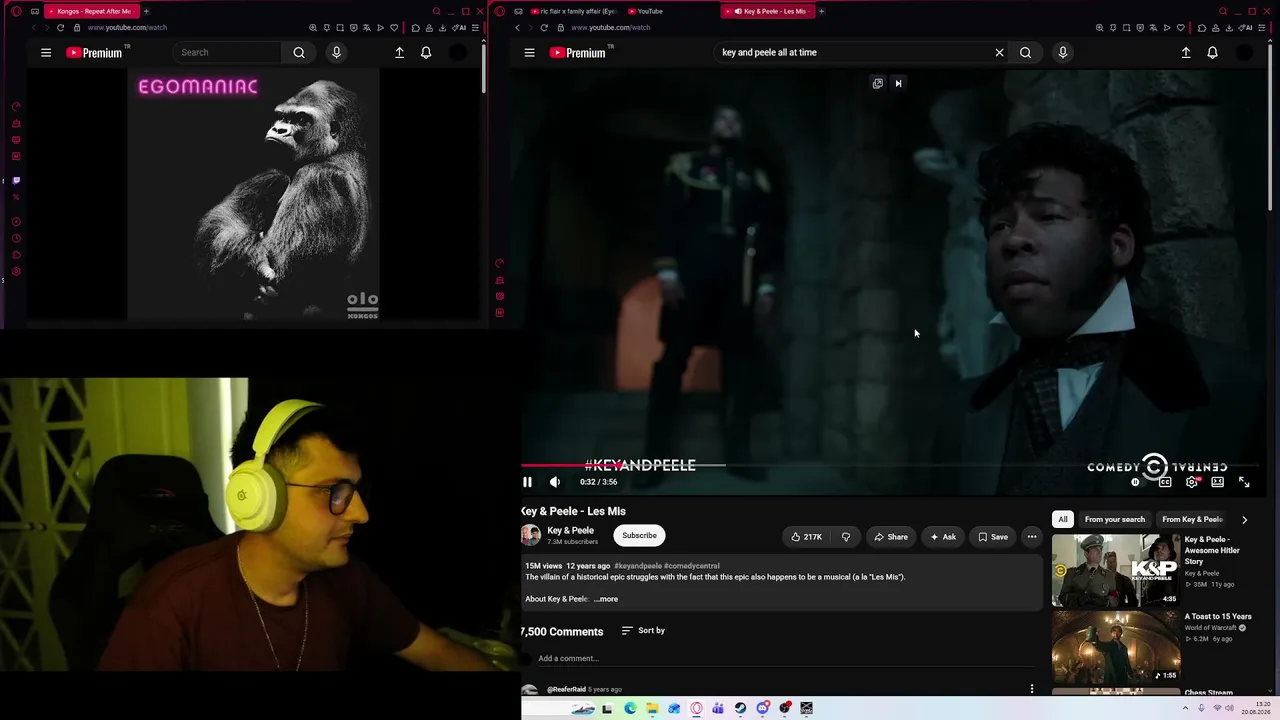
Task: Open options menu for ReaferRaid comment
Action: coord(1032,689)
